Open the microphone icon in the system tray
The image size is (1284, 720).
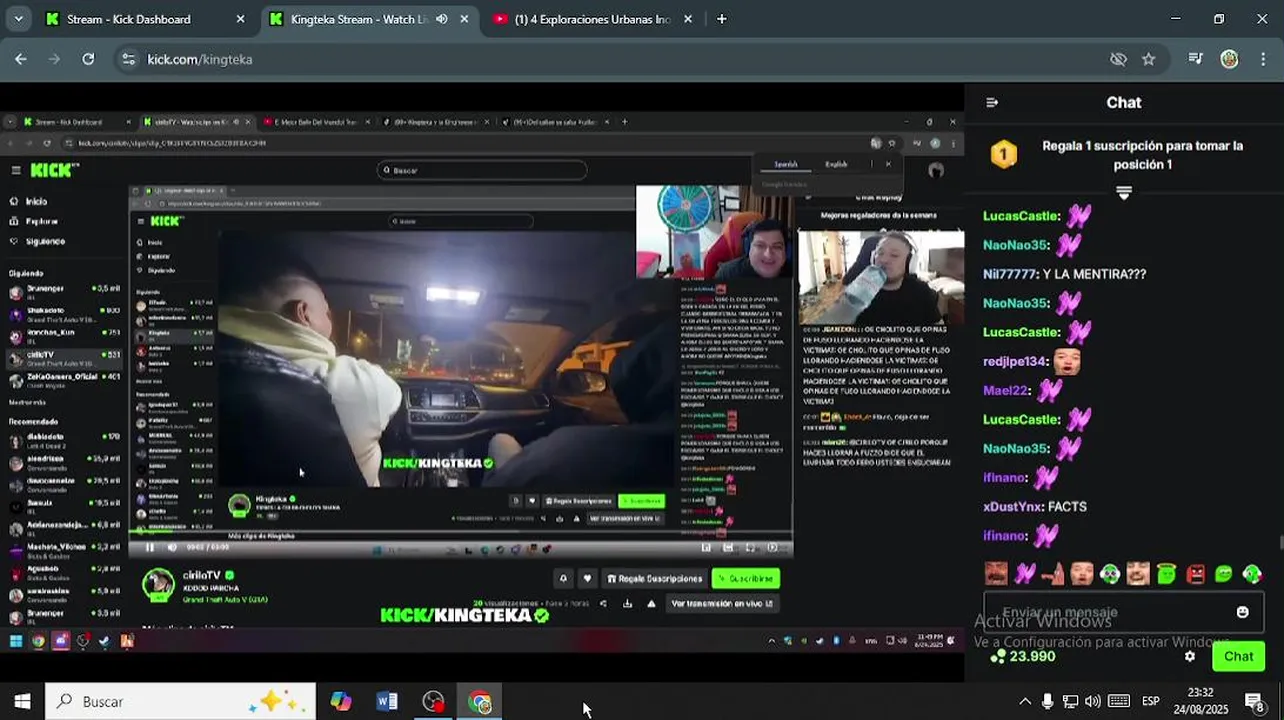click(1047, 702)
